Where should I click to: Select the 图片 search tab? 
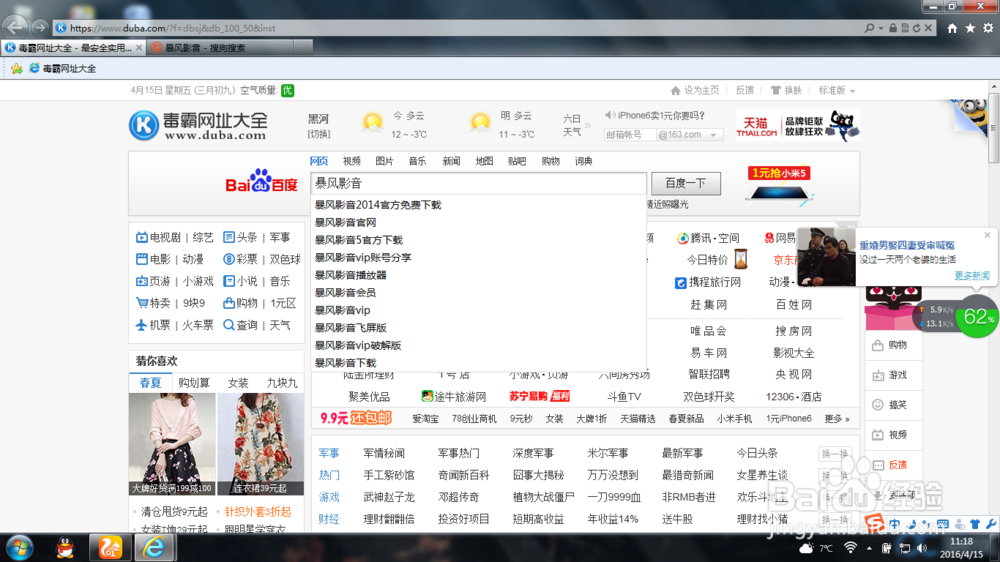coord(385,161)
